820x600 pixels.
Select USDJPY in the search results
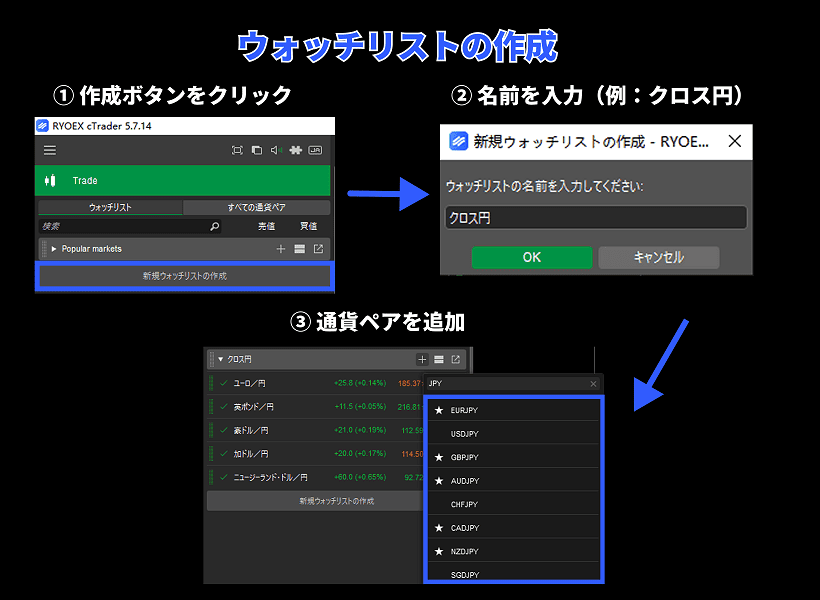point(514,434)
